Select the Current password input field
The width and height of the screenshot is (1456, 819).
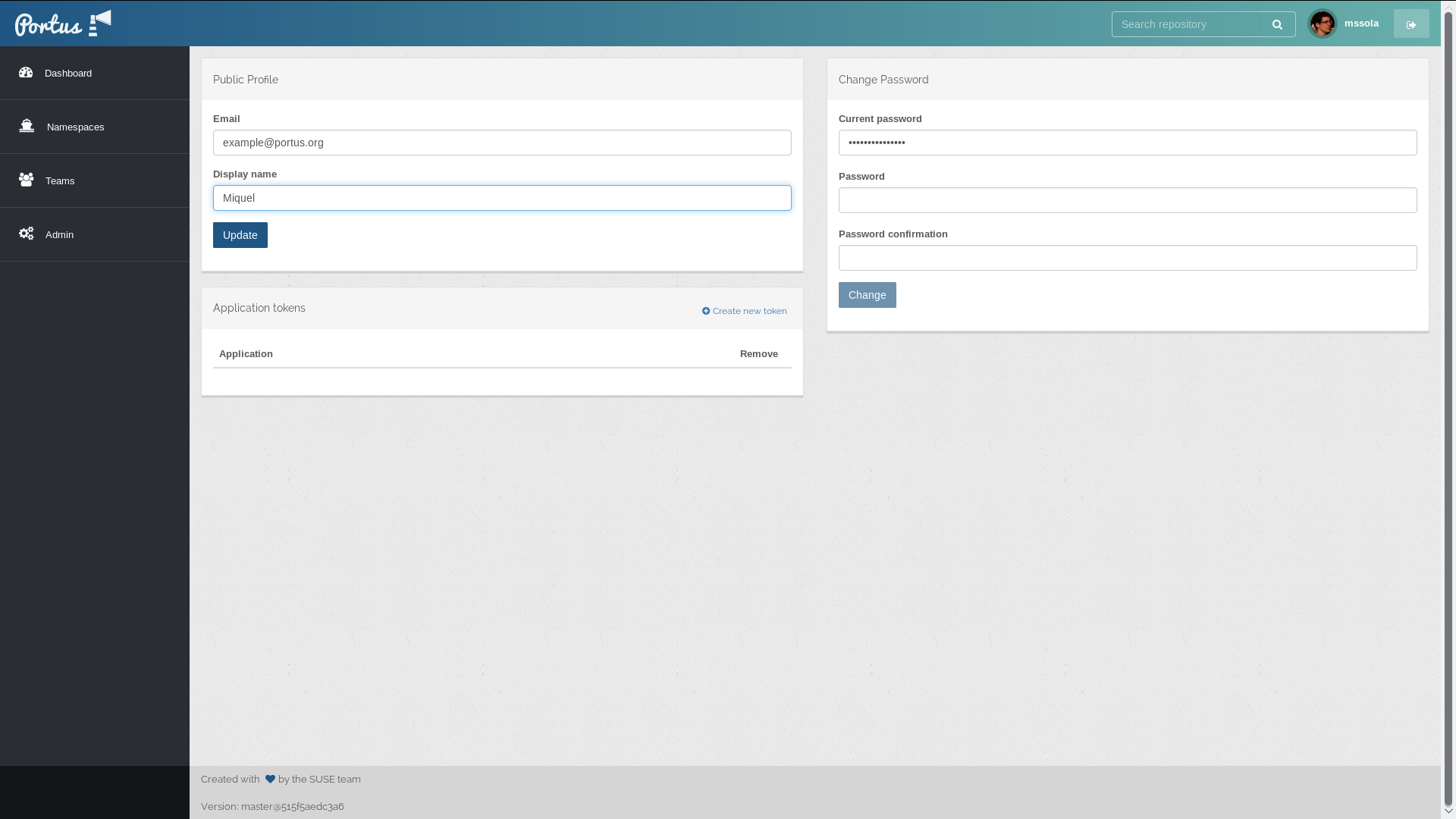point(1127,142)
